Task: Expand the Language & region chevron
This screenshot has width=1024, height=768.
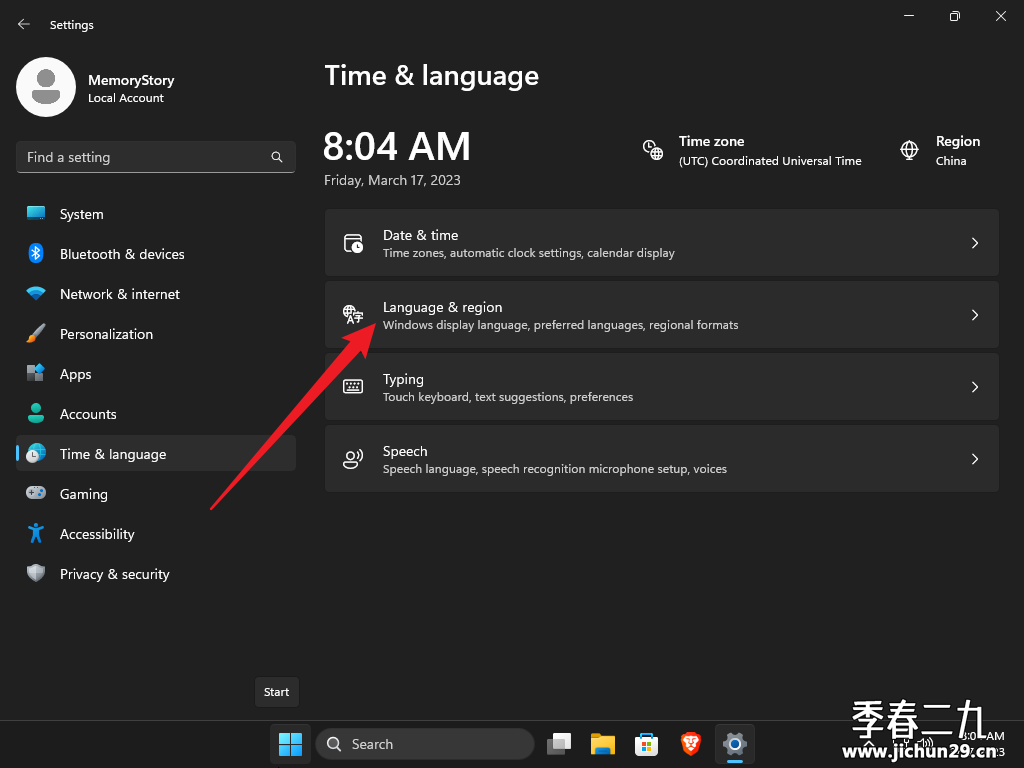Action: tap(974, 315)
